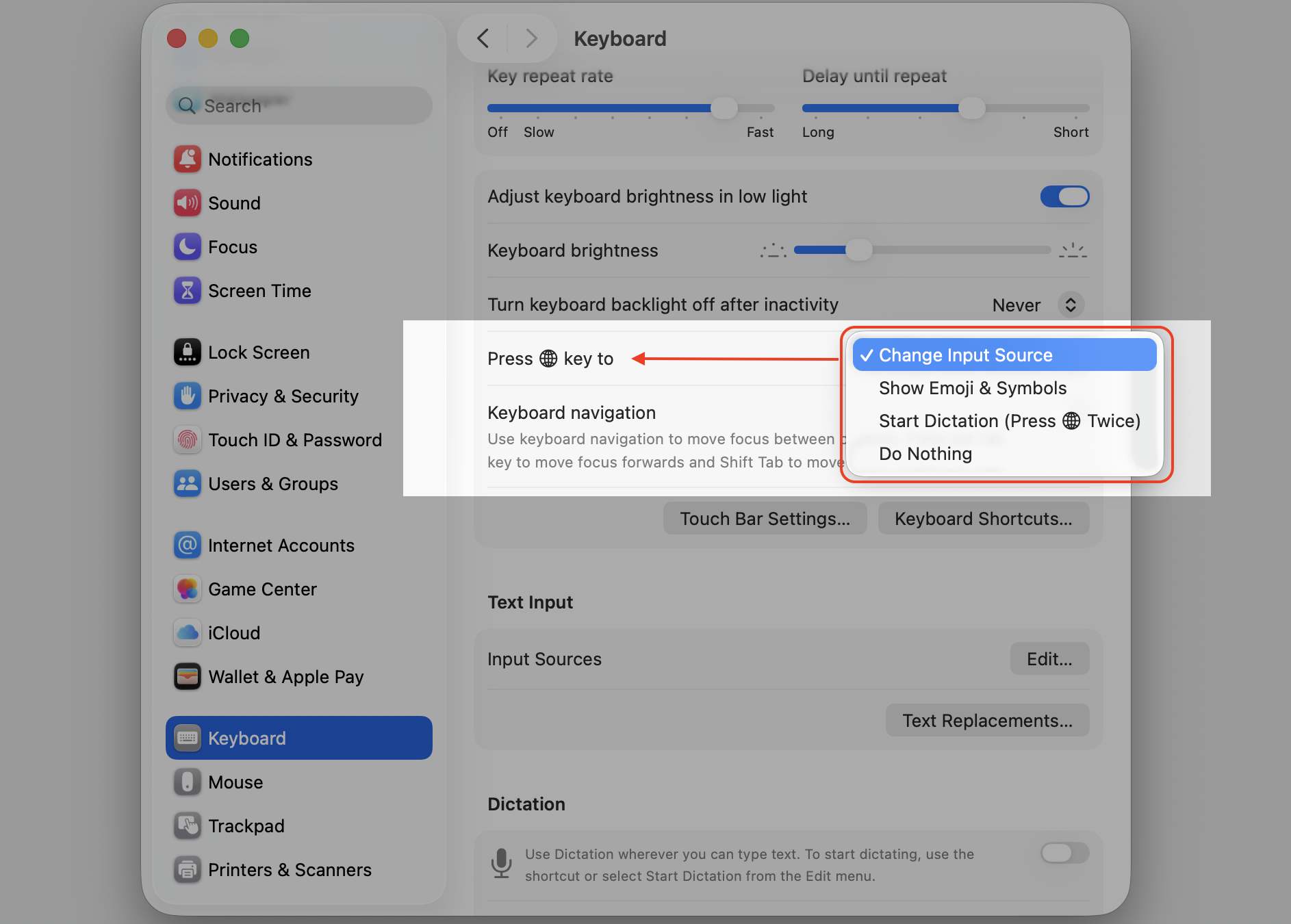Click the green zoom window button
The width and height of the screenshot is (1291, 924).
[240, 38]
